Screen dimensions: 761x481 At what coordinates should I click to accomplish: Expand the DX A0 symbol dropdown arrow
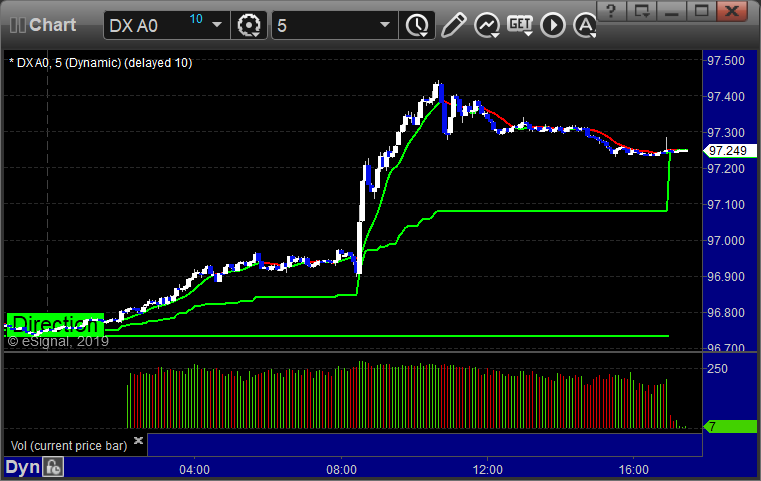coord(217,25)
